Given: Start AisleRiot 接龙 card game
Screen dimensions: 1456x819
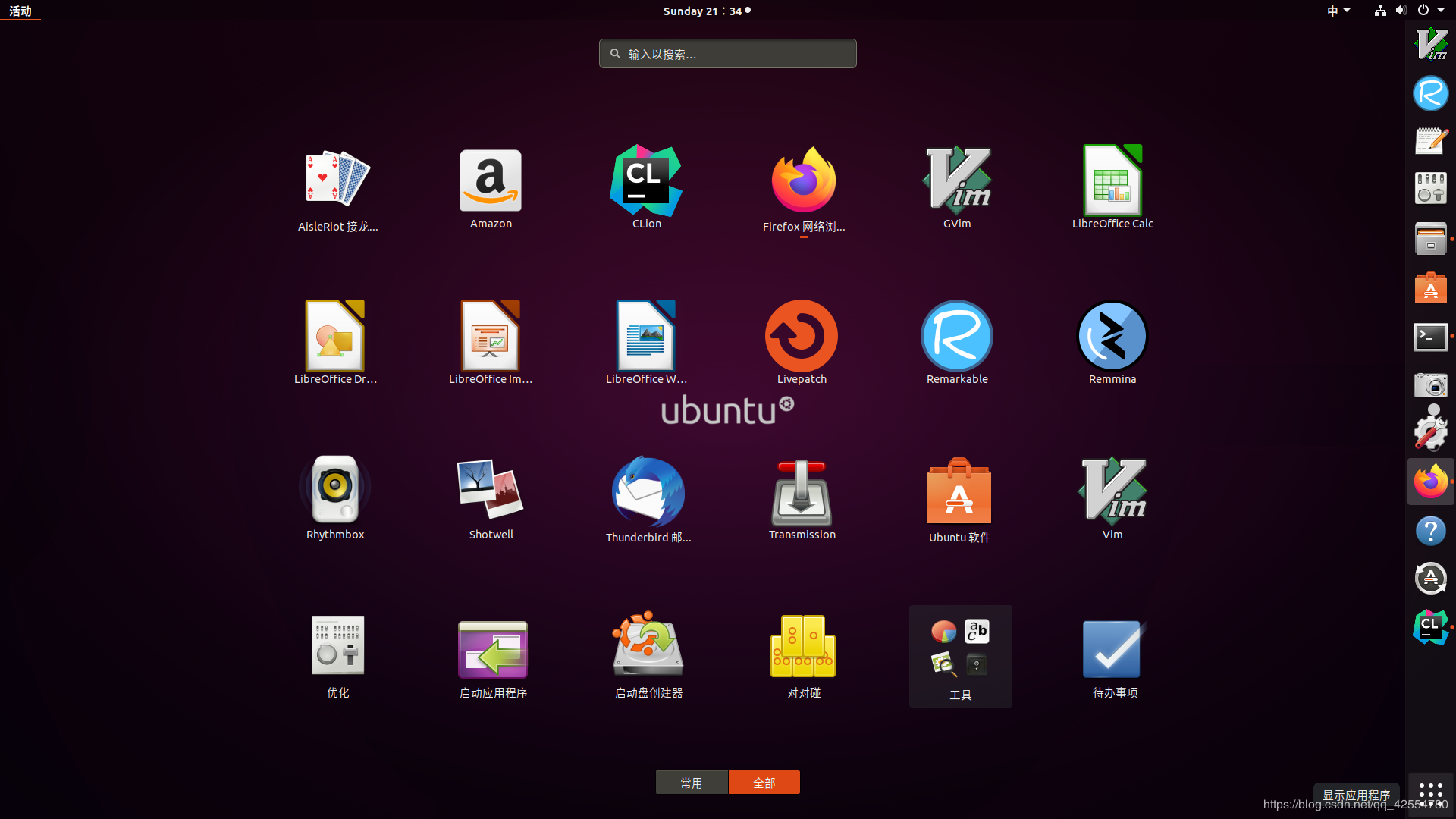Looking at the screenshot, I should [337, 178].
